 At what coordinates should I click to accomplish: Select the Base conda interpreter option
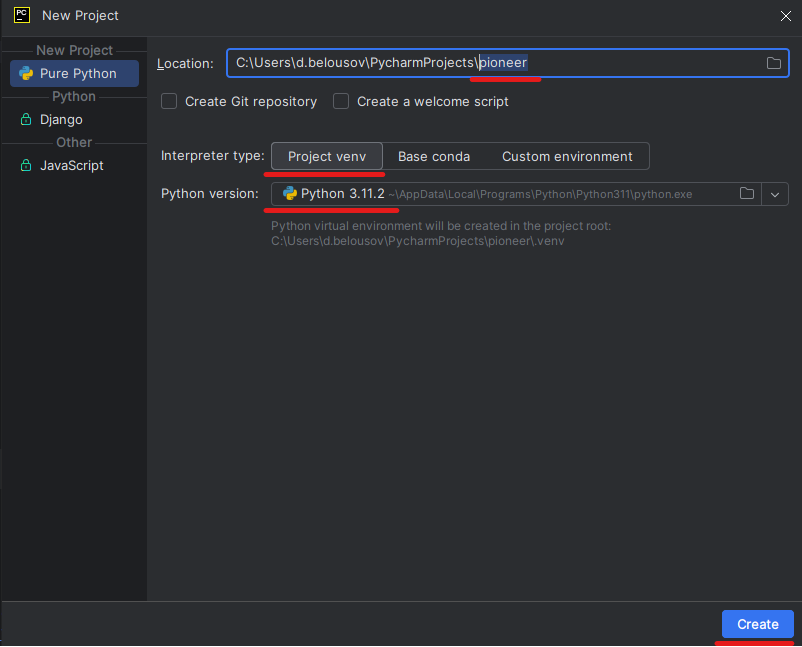point(434,156)
